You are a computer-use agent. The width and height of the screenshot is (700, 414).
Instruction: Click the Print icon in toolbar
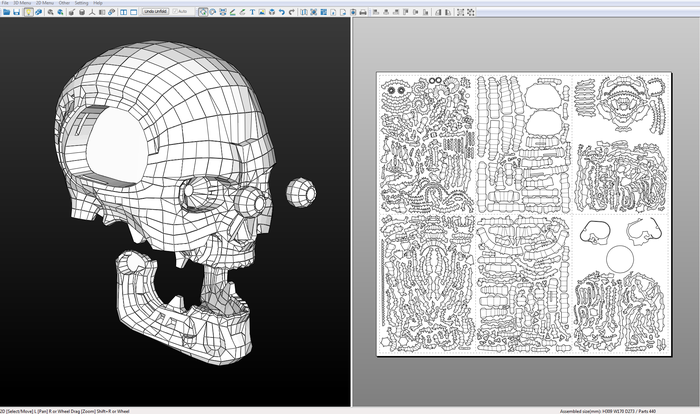click(x=363, y=12)
